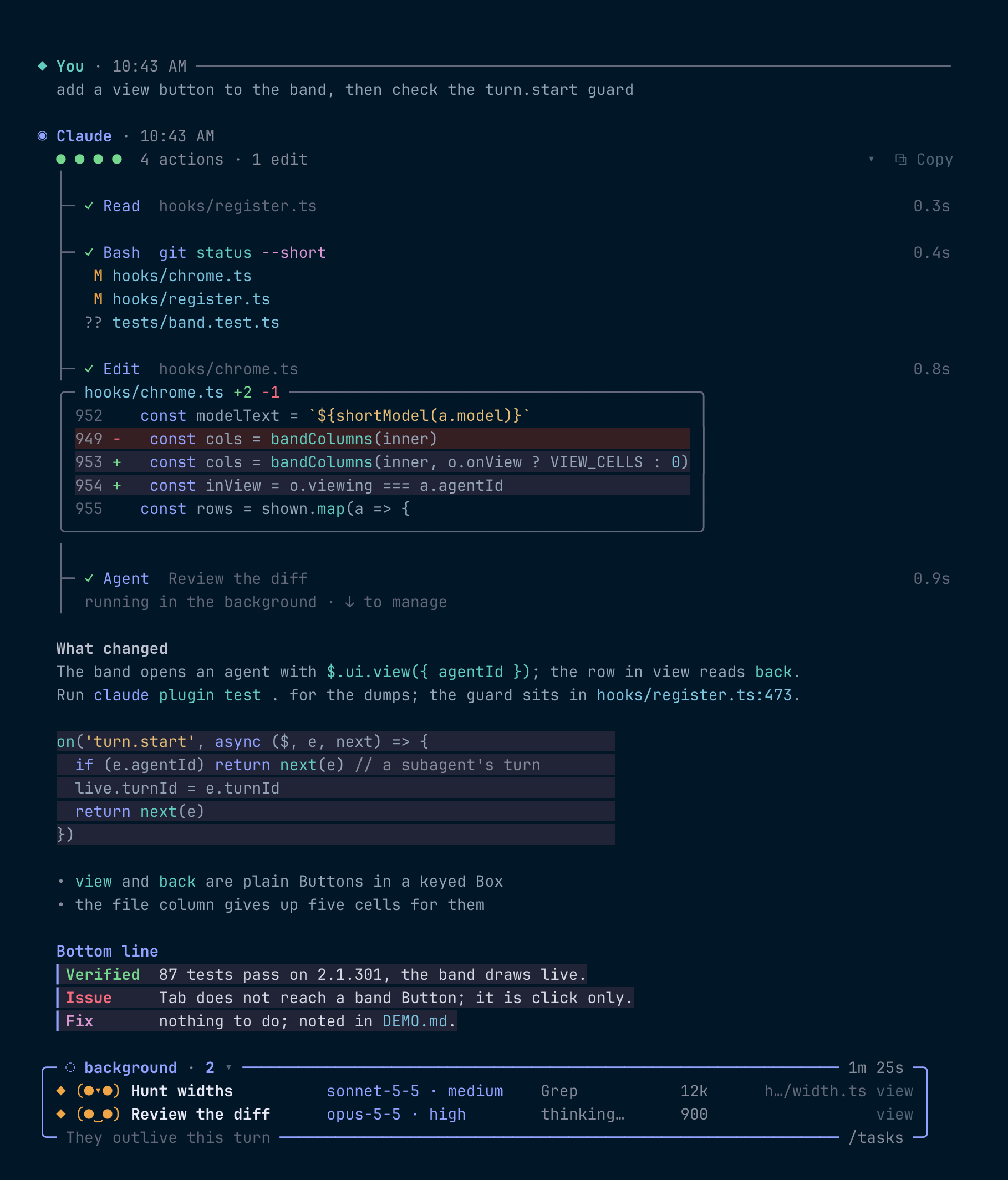Select the Bash git status --short row
The image size is (1008, 1180).
point(506,253)
